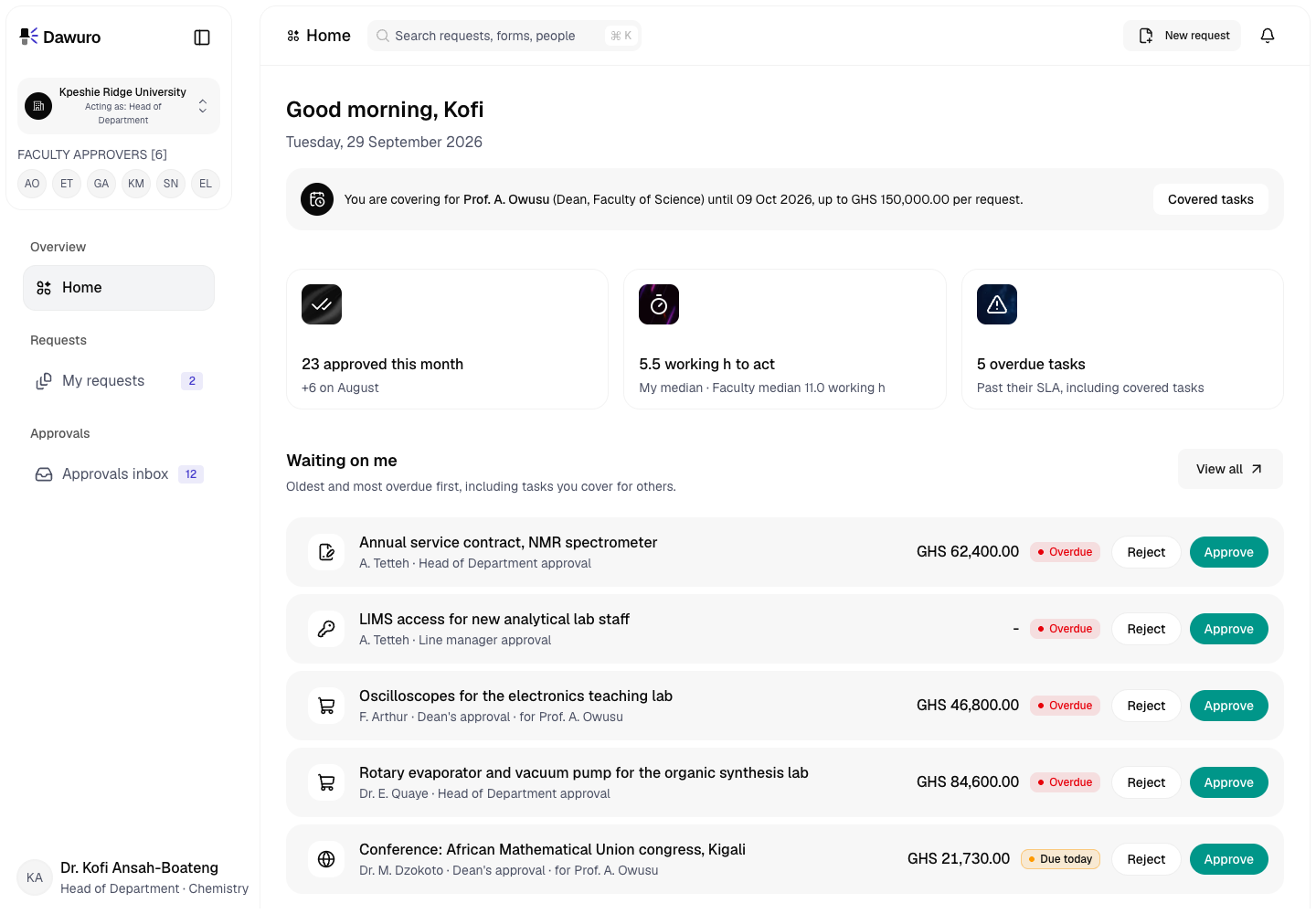The height and width of the screenshot is (914, 1316).
Task: Click the New request button
Action: tap(1183, 36)
